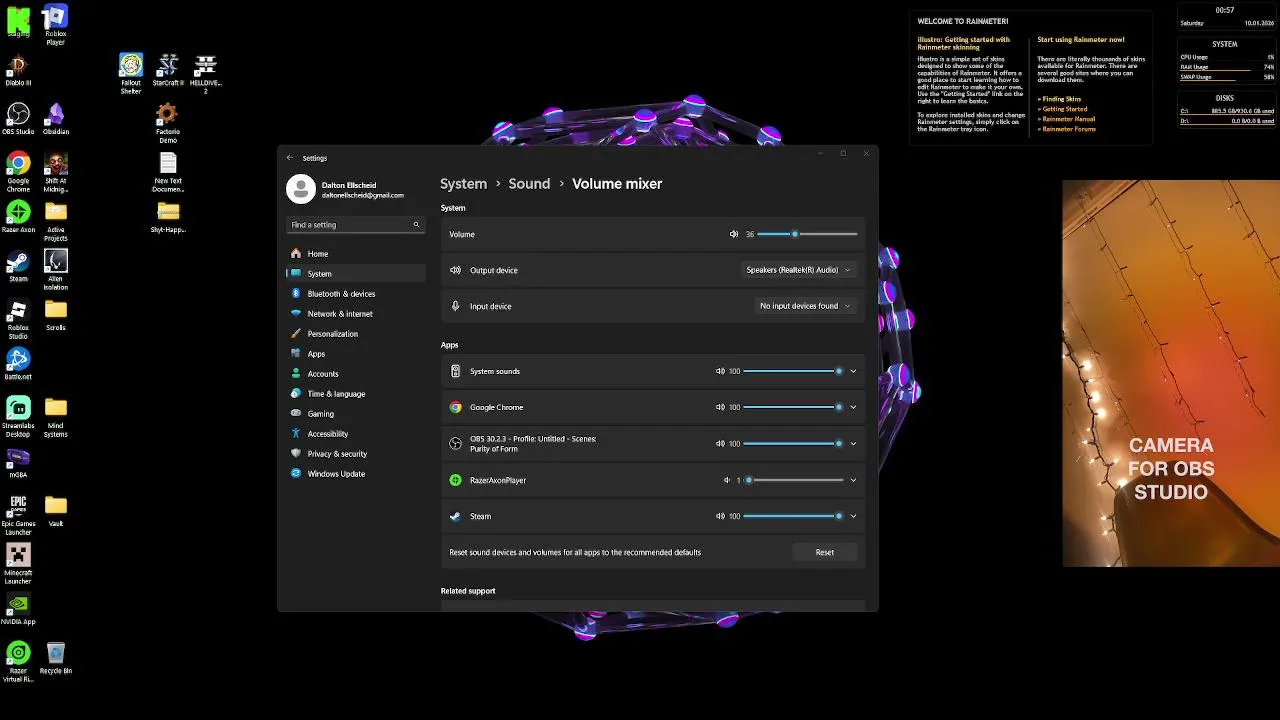The height and width of the screenshot is (720, 1280).
Task: Select the Active Projects folder
Action: [56, 221]
